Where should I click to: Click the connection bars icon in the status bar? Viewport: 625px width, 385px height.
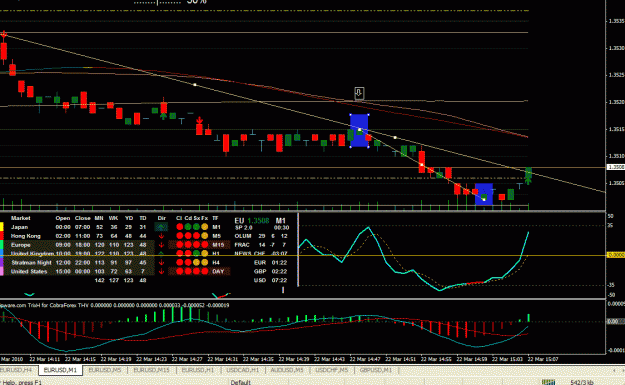[x=548, y=382]
